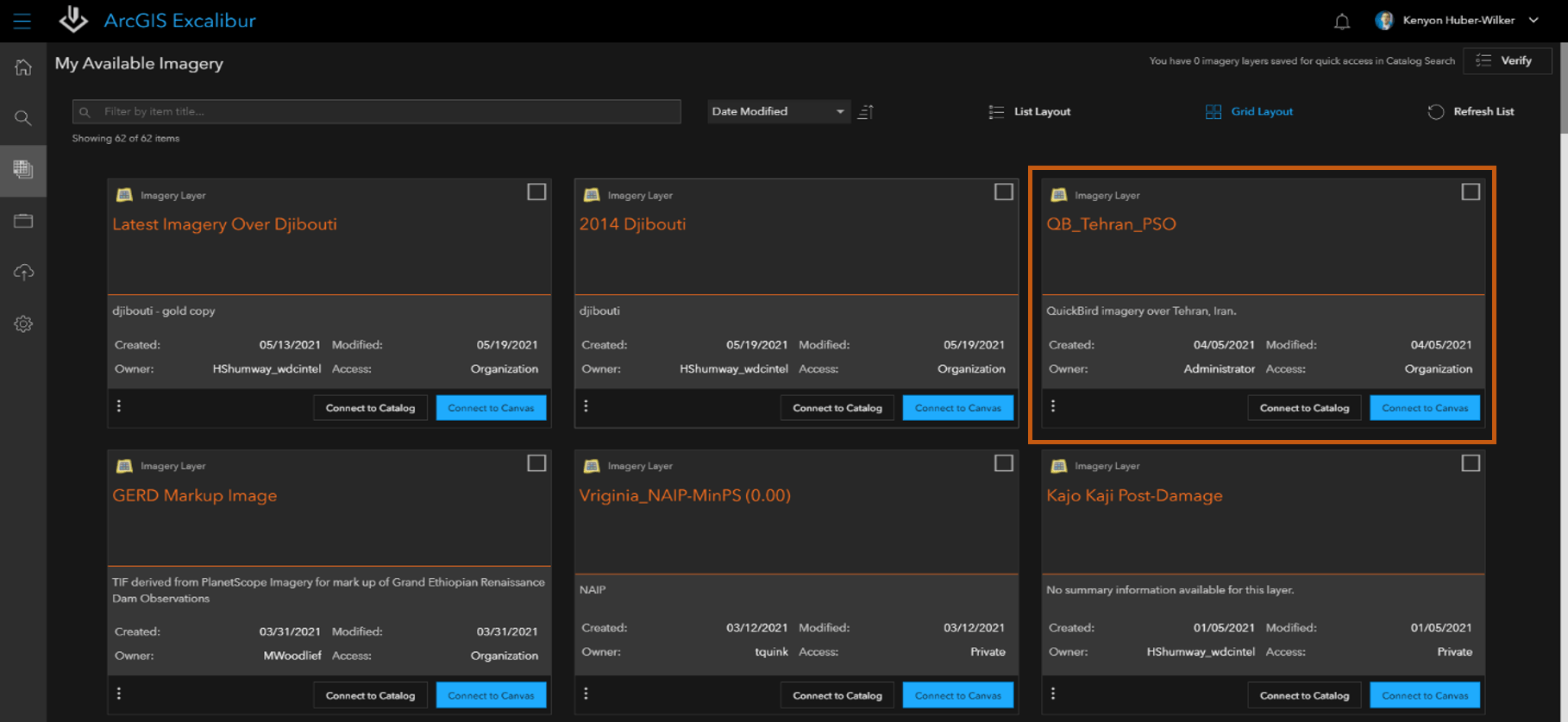The width and height of the screenshot is (1568, 722).
Task: Open the hamburger navigation menu
Action: 22,21
